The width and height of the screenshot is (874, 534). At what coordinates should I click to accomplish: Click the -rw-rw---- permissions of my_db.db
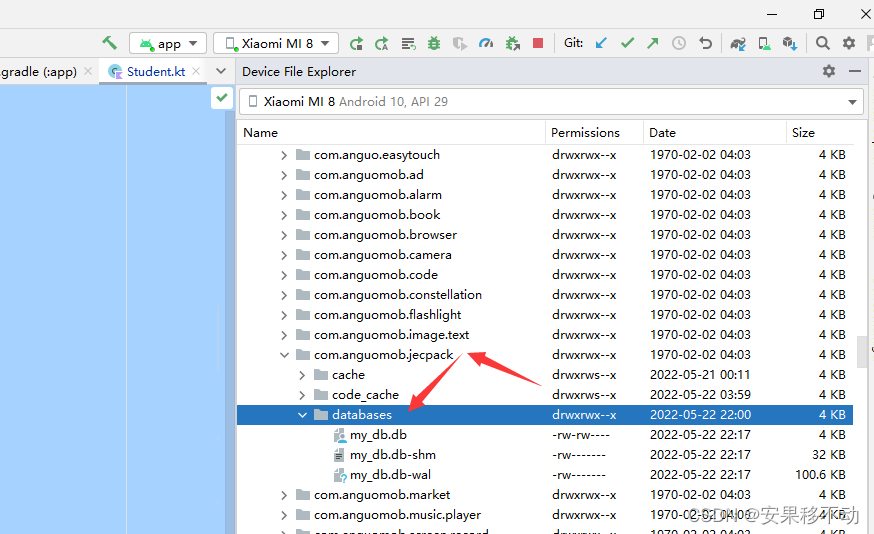[x=581, y=435]
